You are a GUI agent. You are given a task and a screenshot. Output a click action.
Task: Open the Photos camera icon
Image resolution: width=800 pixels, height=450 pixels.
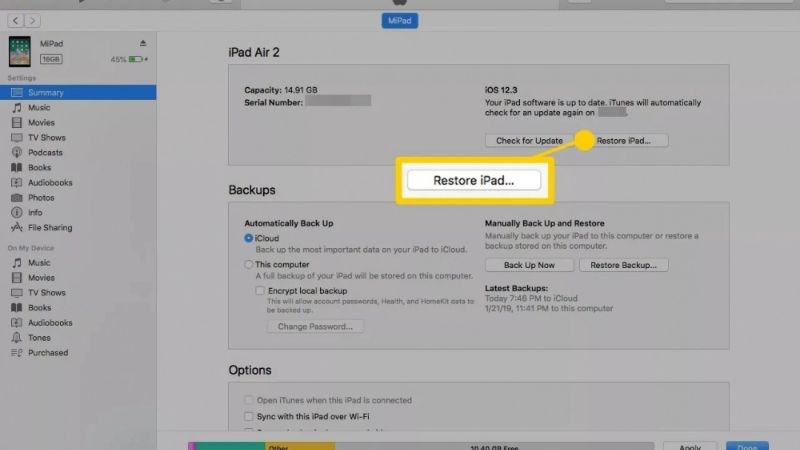[17, 197]
